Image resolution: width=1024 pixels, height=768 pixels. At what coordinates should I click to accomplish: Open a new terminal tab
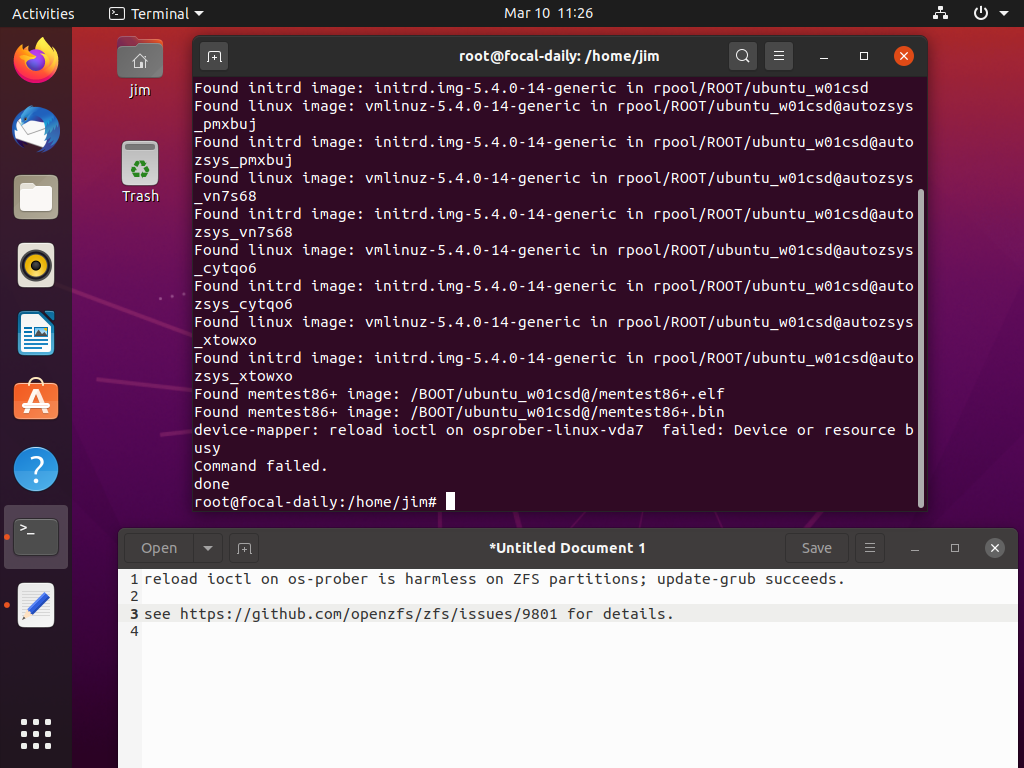(214, 56)
